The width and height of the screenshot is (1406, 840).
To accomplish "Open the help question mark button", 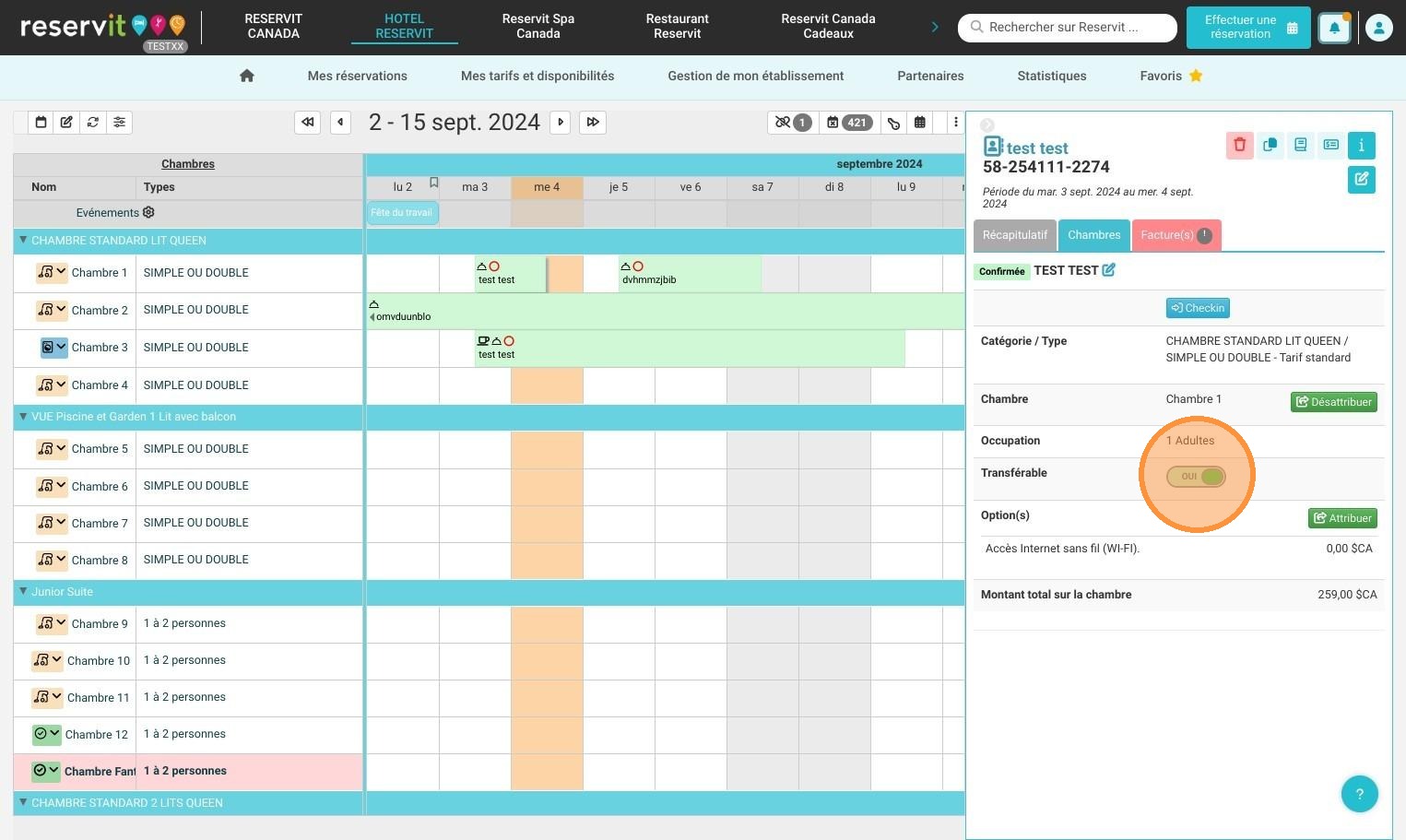I will (1359, 794).
